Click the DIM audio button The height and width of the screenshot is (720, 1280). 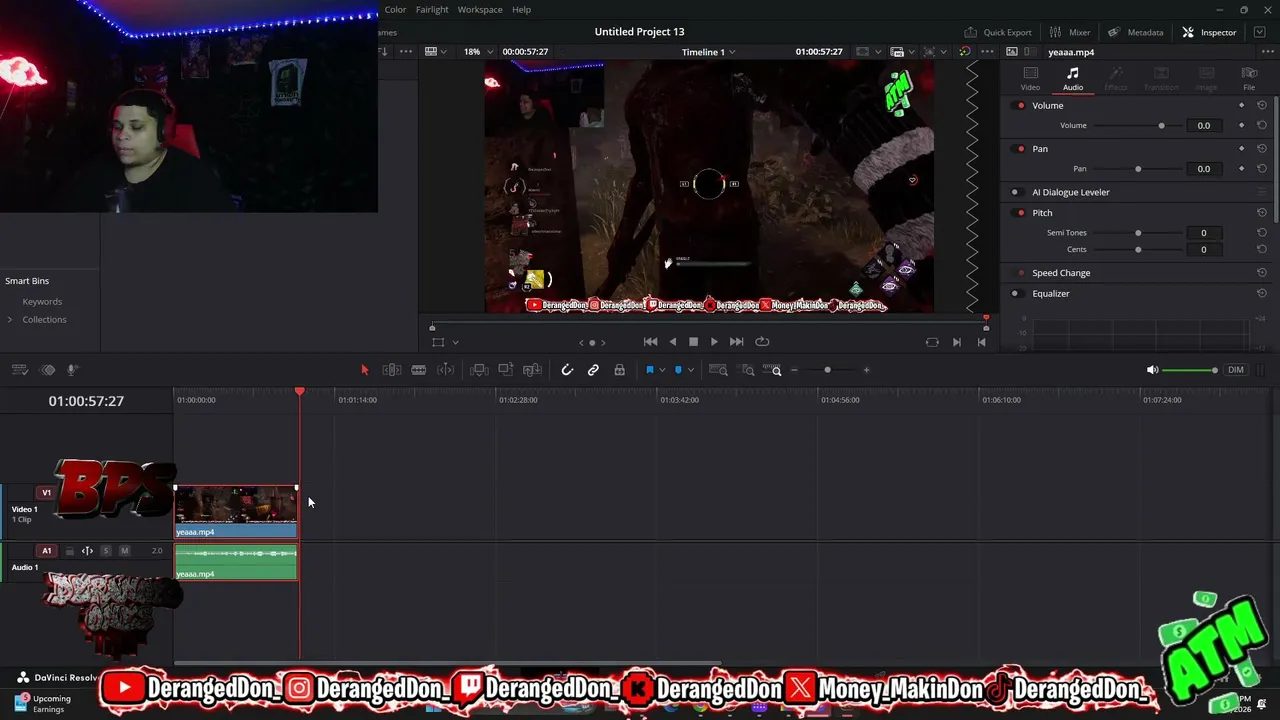point(1236,370)
